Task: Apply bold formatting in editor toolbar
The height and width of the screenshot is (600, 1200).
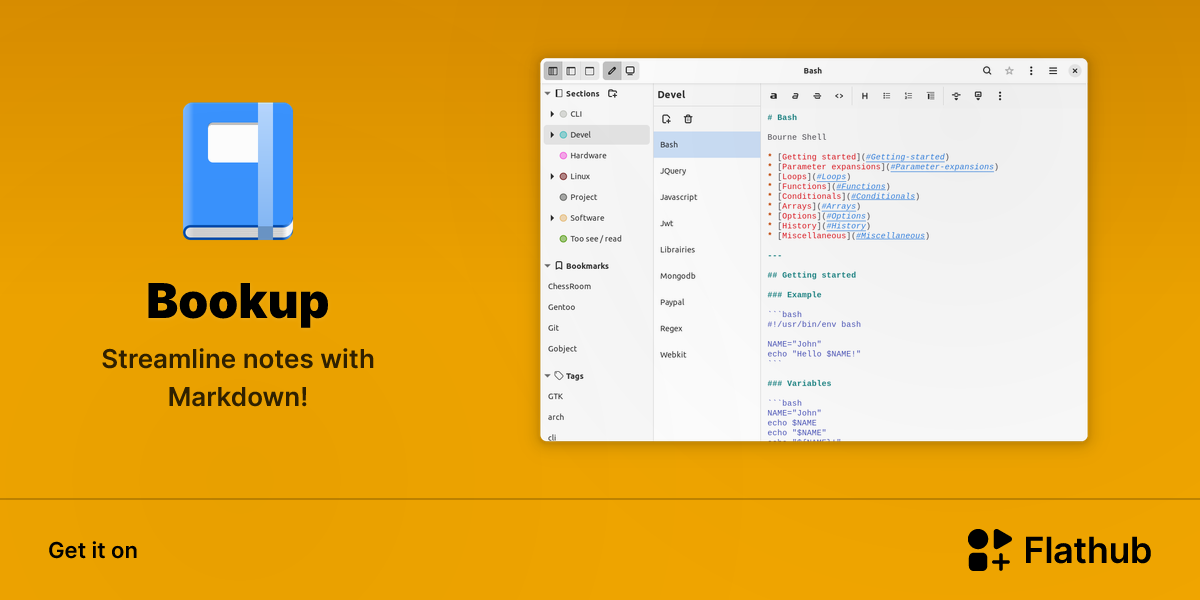Action: pos(773,96)
